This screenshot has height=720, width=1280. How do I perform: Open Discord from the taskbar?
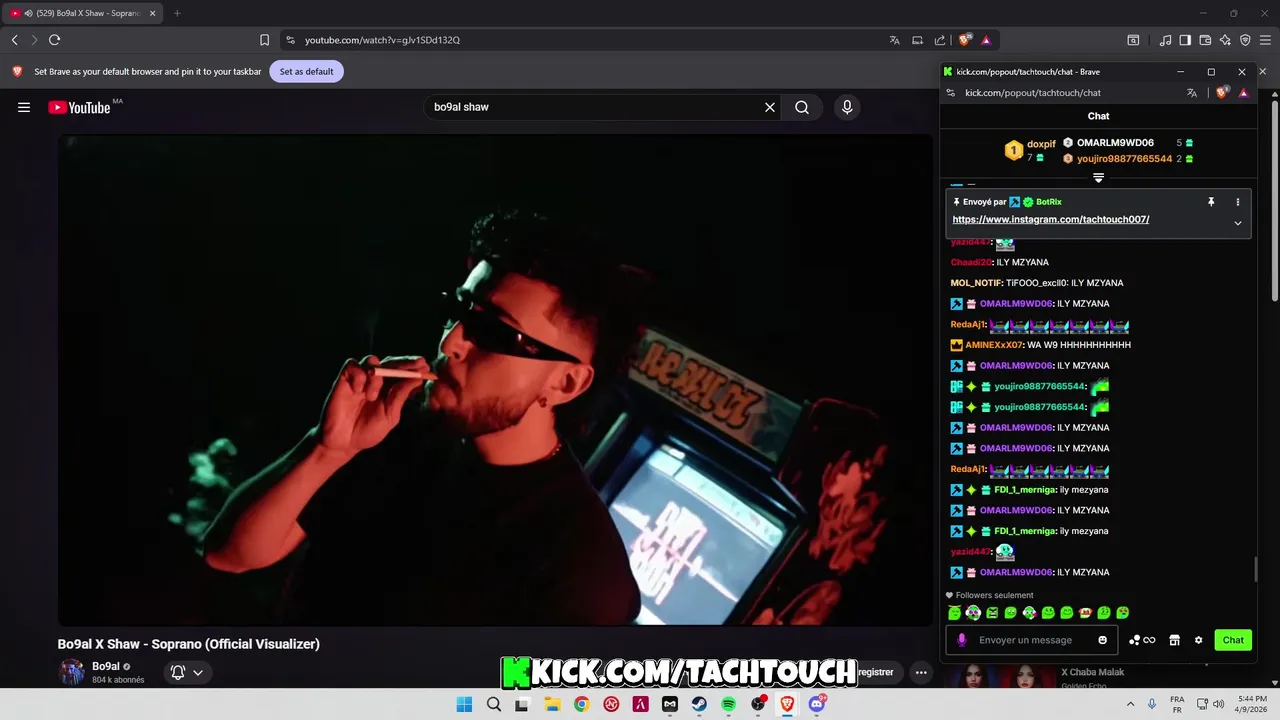(817, 704)
